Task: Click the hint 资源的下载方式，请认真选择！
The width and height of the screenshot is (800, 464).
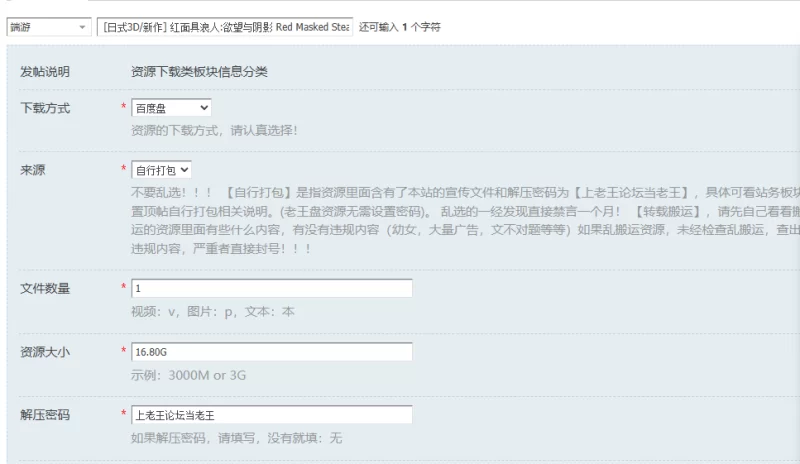Action: (214, 131)
